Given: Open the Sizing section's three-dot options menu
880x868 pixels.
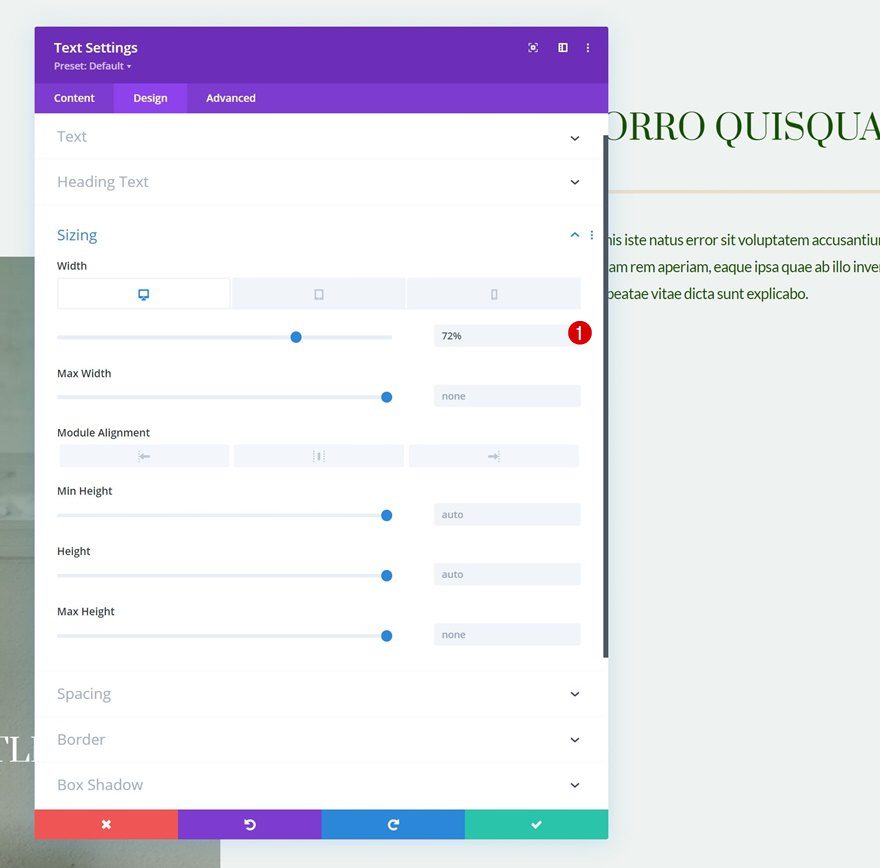Looking at the screenshot, I should [591, 234].
